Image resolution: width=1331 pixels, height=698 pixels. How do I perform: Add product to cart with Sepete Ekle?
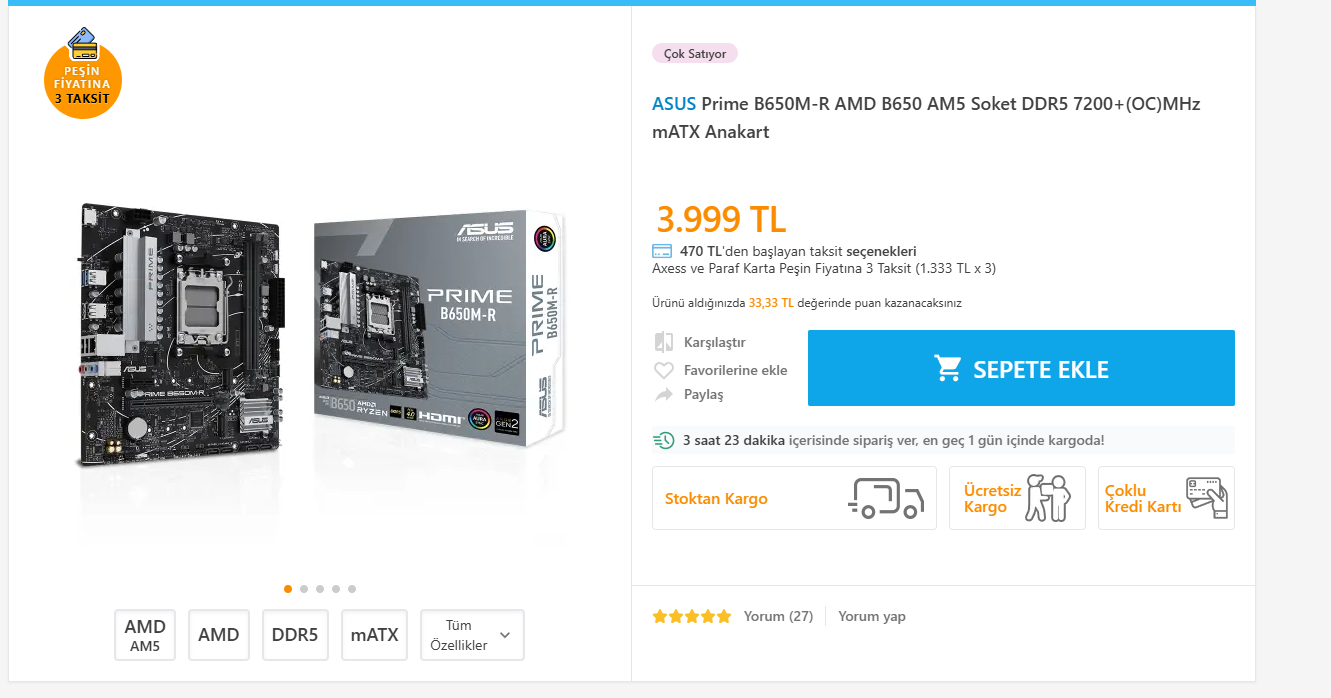1021,368
